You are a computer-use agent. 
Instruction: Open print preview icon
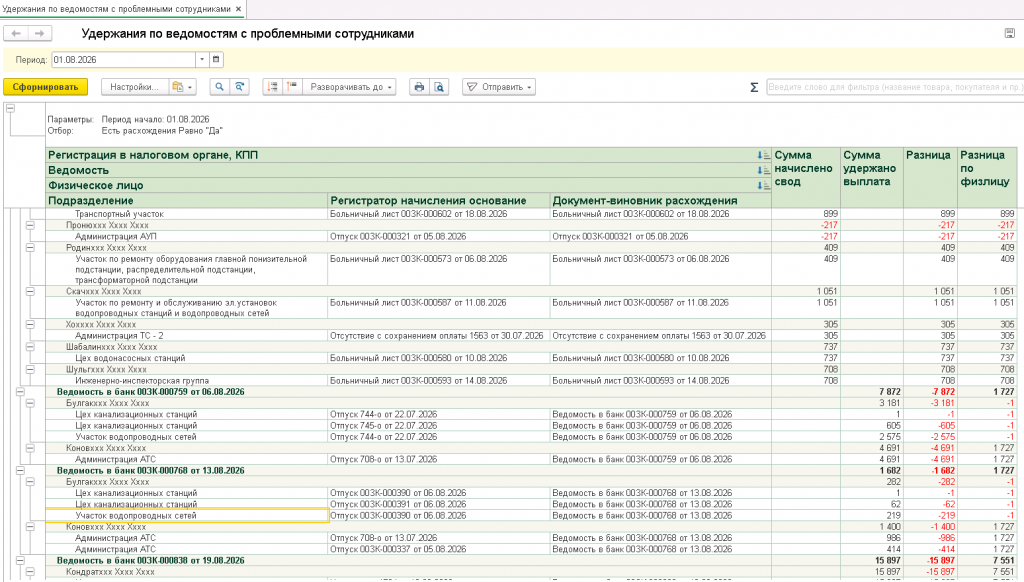point(440,87)
